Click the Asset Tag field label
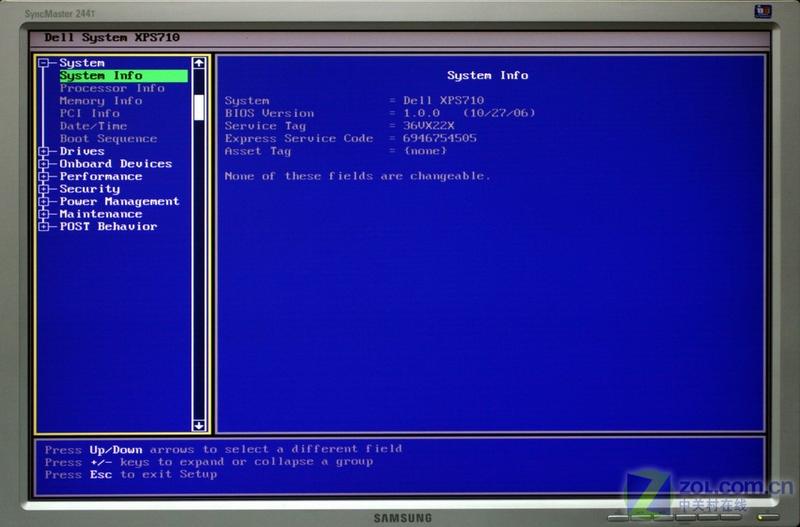Viewport: 800px width, 527px height. point(258,151)
